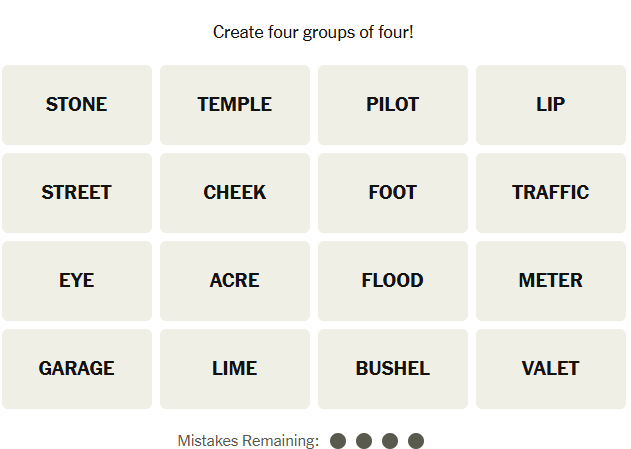Select the BUSHEL tile

pos(393,369)
